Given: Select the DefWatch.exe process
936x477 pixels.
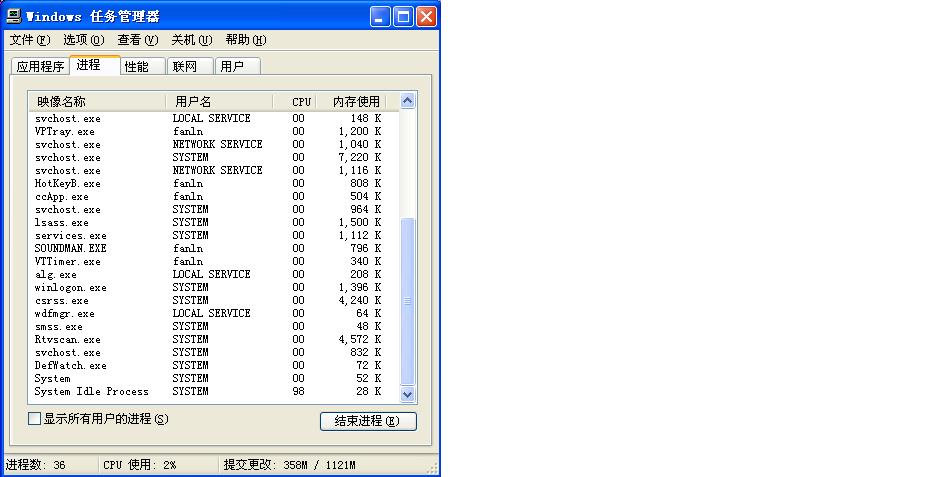Looking at the screenshot, I should (x=214, y=365).
